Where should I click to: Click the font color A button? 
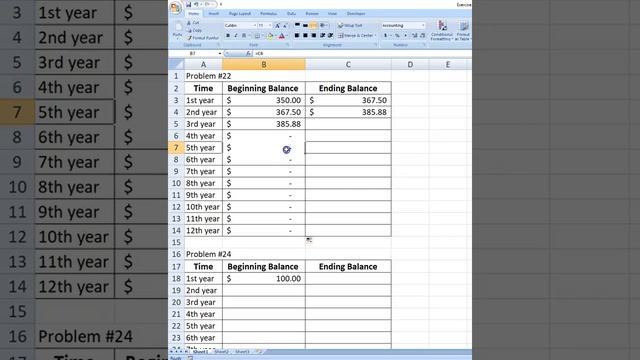[282, 36]
